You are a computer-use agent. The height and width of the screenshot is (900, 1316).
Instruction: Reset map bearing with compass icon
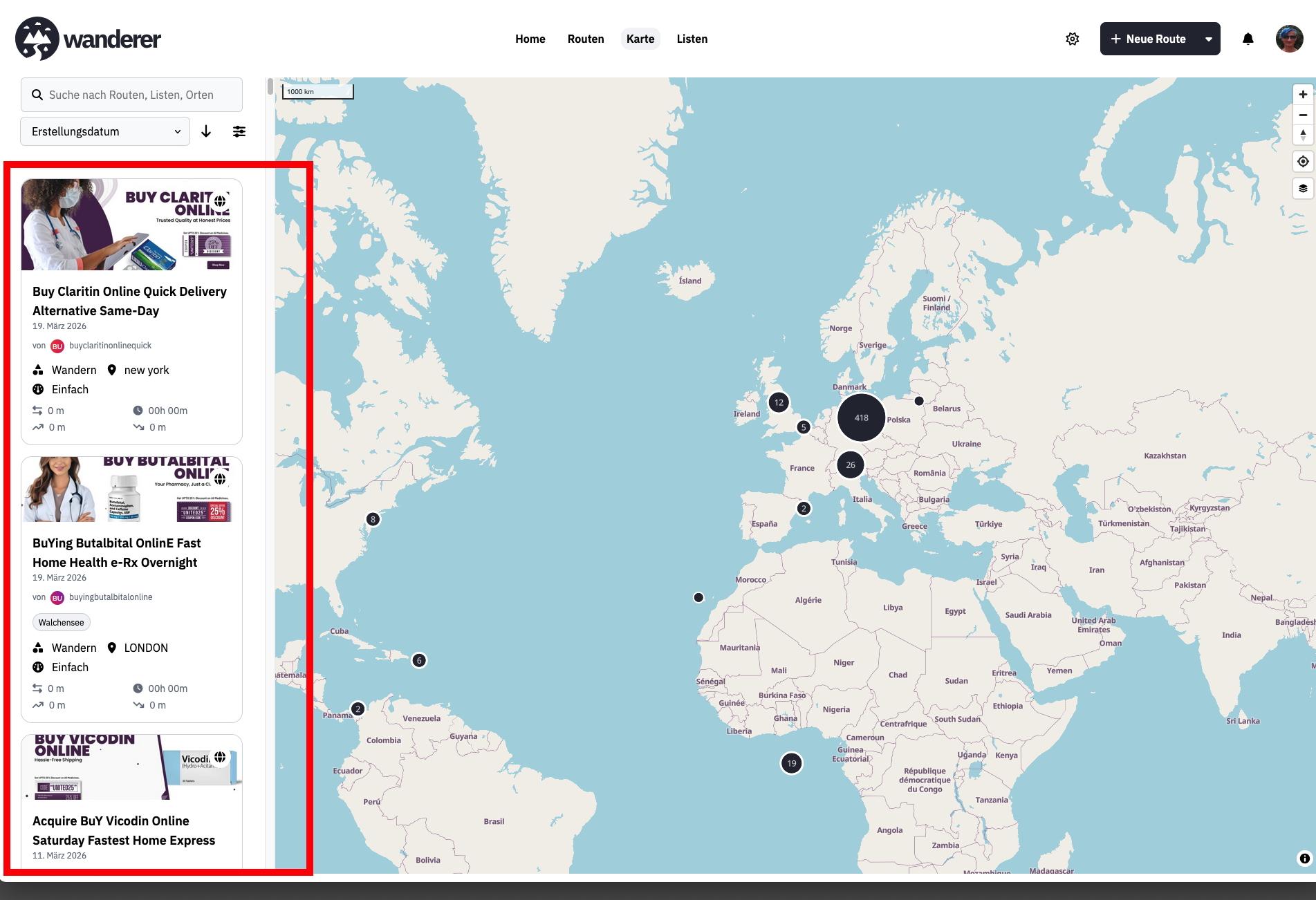click(1303, 135)
